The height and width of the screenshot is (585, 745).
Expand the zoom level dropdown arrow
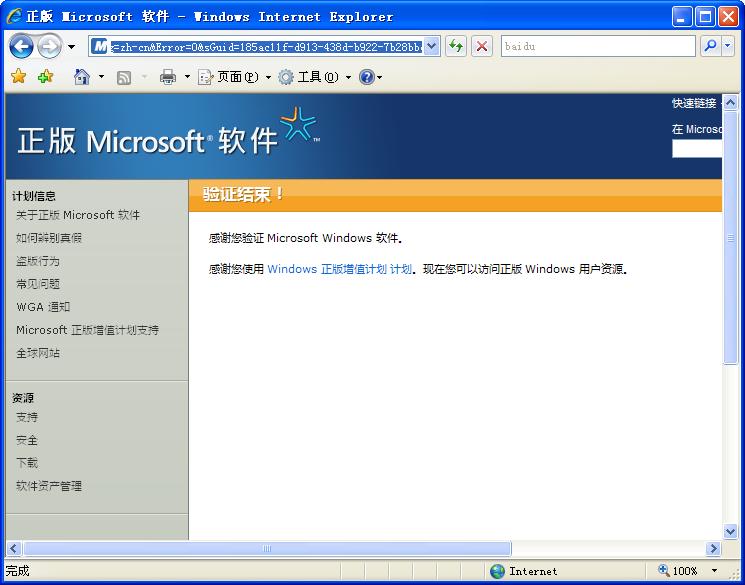pos(714,571)
